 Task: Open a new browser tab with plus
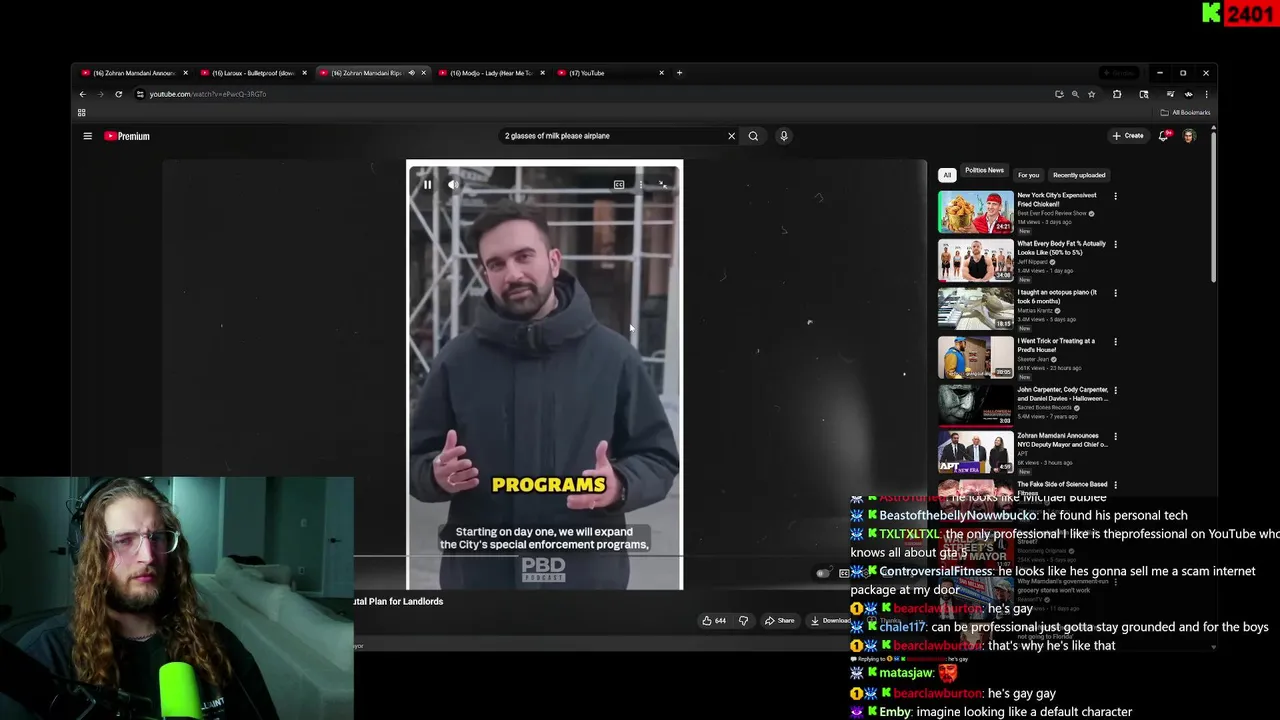(x=679, y=73)
